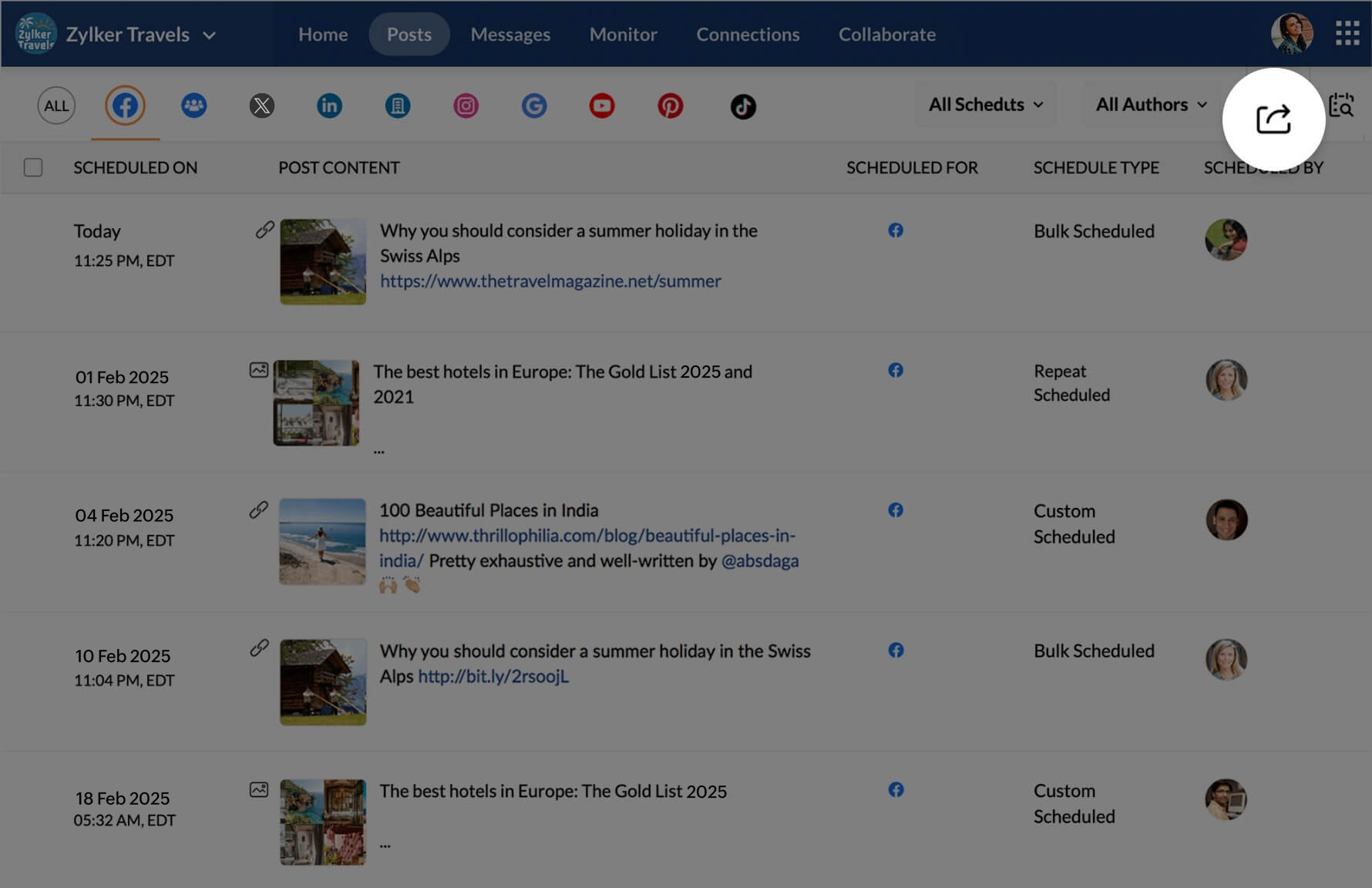Select the all-posts checkbox in header row
The image size is (1372, 888).
coord(32,167)
